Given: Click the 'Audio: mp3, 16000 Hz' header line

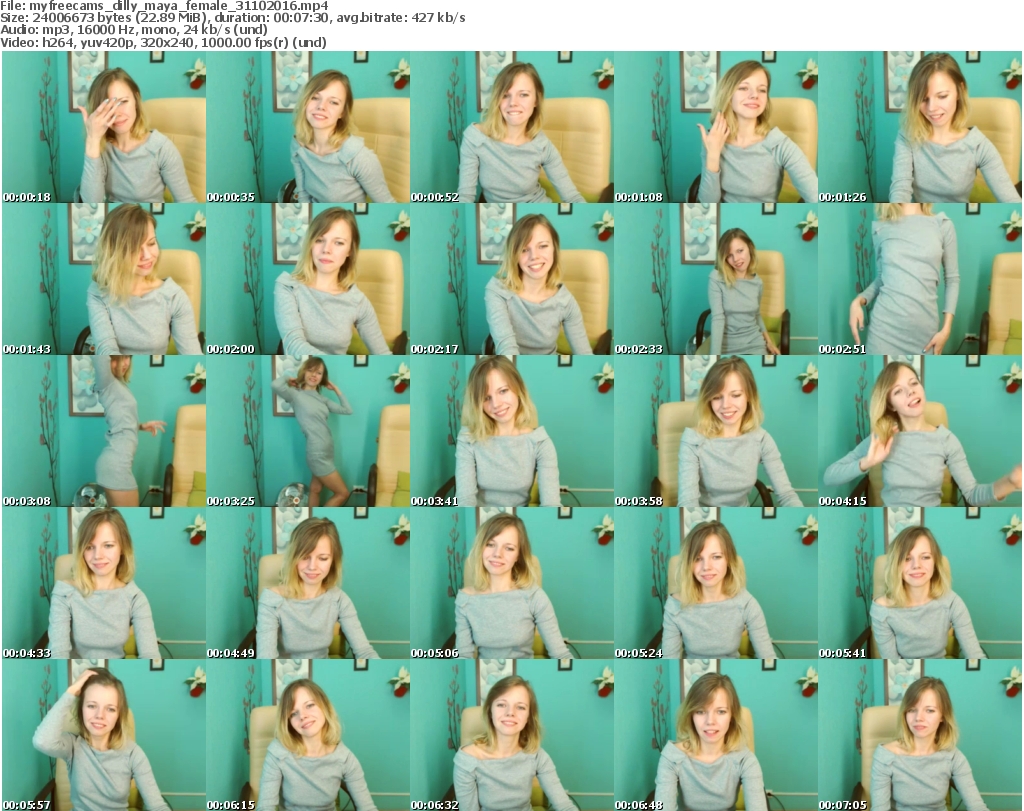Looking at the screenshot, I should coord(134,30).
